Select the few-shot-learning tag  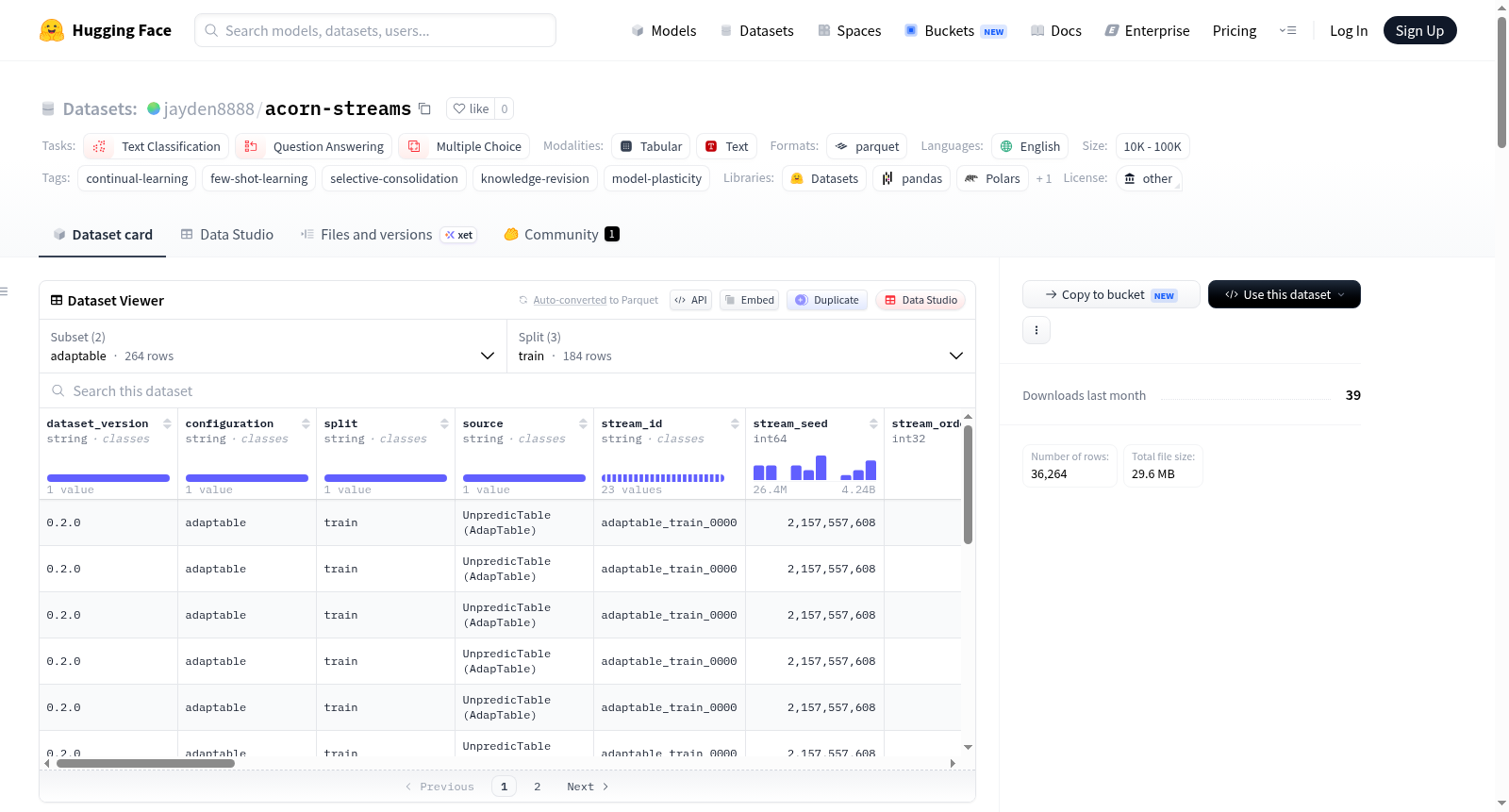point(259,178)
